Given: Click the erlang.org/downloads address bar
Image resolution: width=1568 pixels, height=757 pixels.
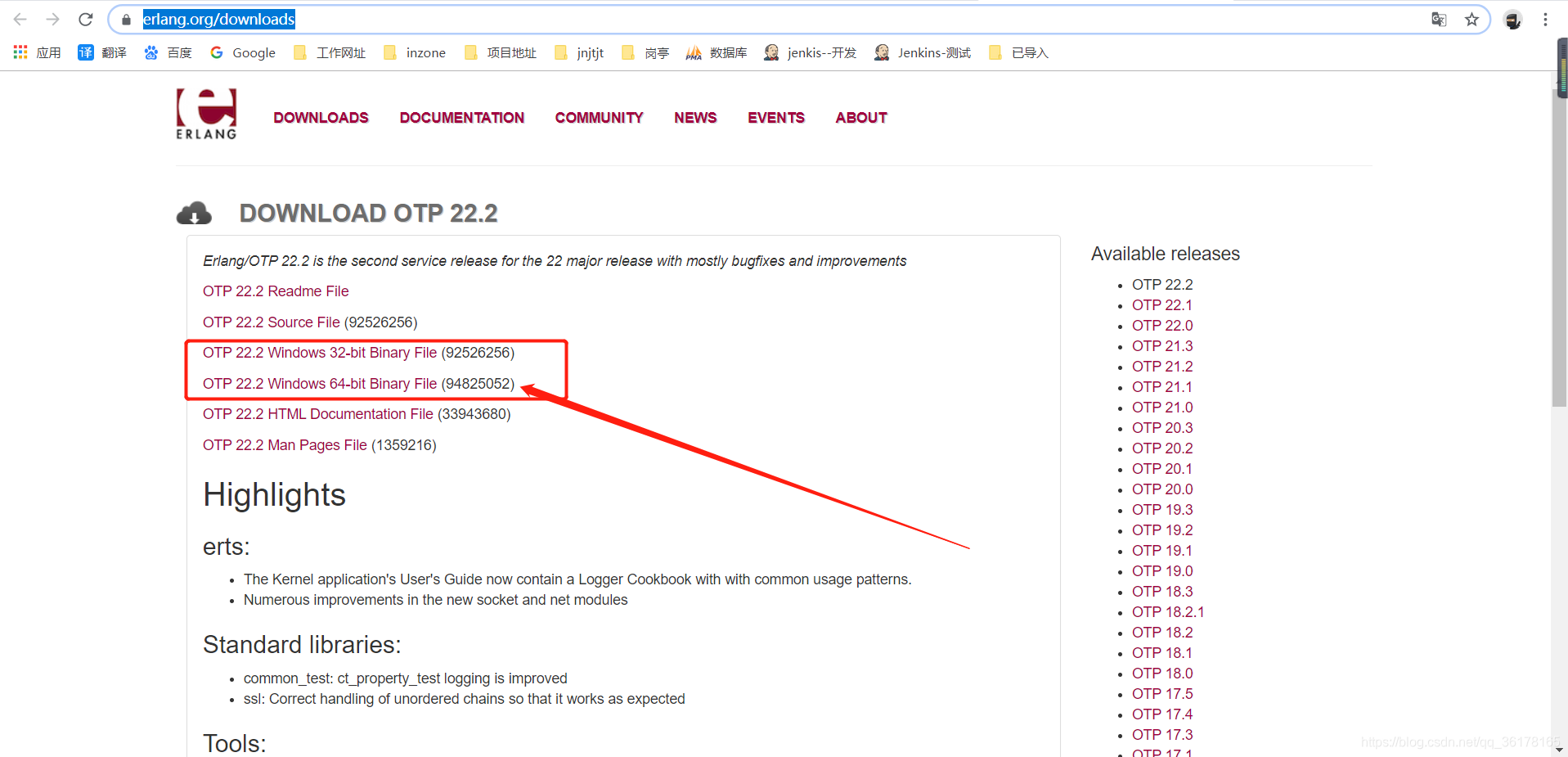Looking at the screenshot, I should point(798,20).
